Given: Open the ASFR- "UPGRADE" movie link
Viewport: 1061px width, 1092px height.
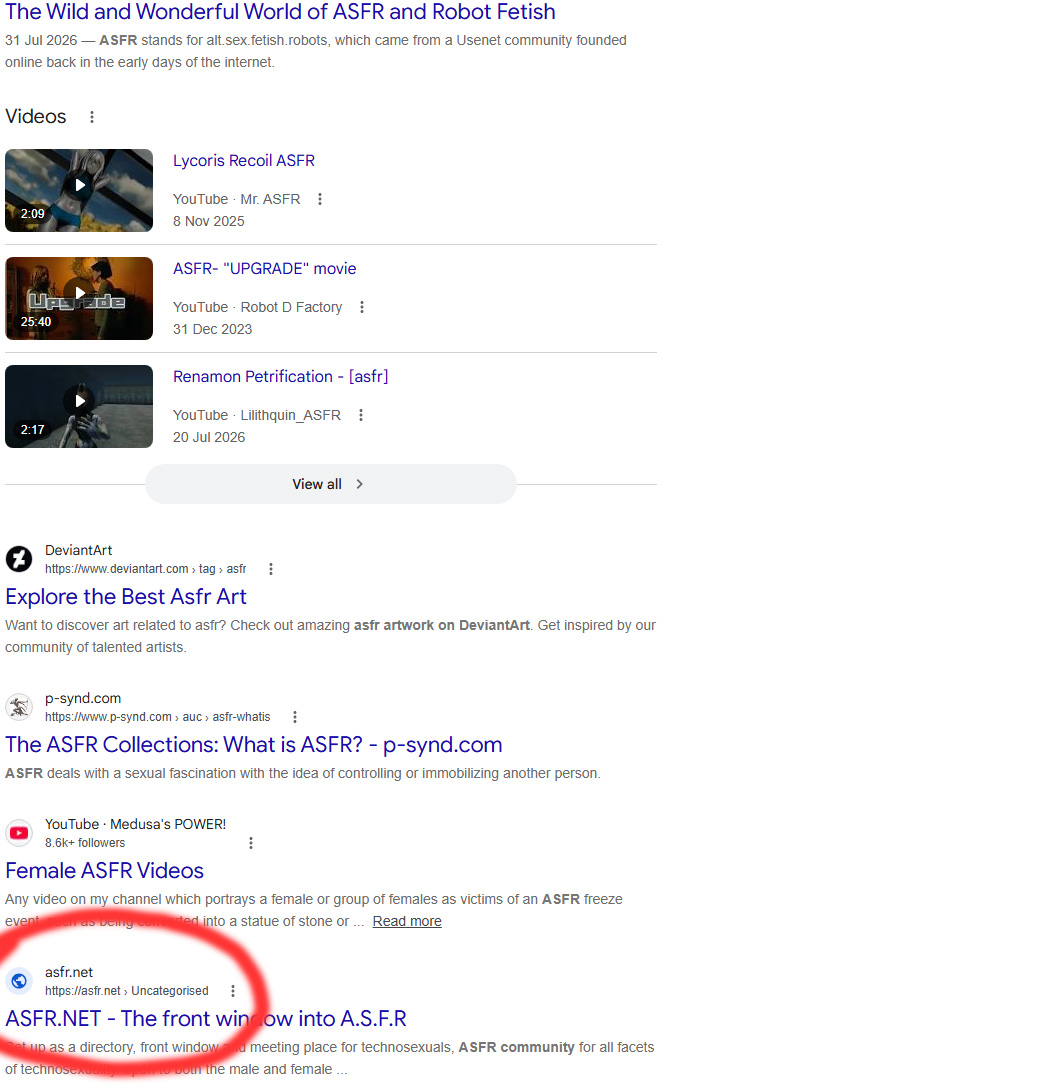Looking at the screenshot, I should tap(265, 269).
